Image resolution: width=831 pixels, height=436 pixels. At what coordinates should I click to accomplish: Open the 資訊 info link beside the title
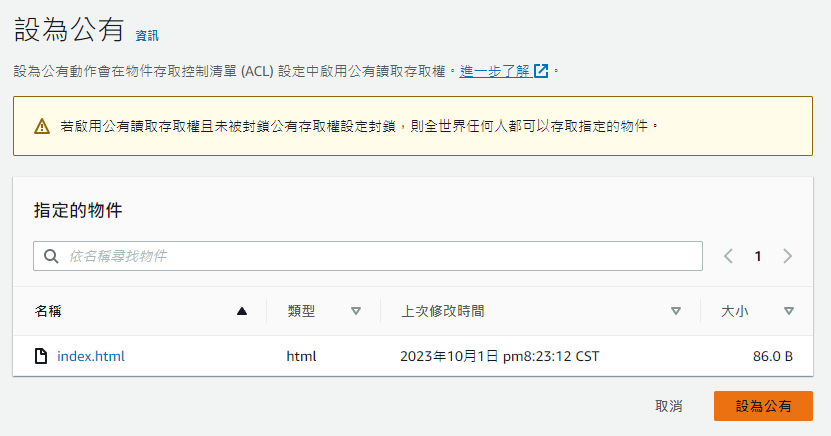[147, 35]
